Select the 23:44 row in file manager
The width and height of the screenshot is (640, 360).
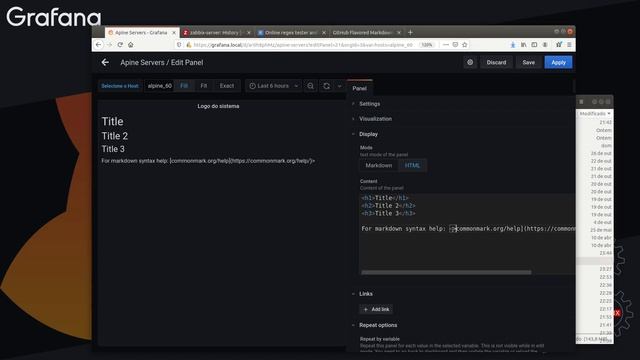[x=595, y=253]
